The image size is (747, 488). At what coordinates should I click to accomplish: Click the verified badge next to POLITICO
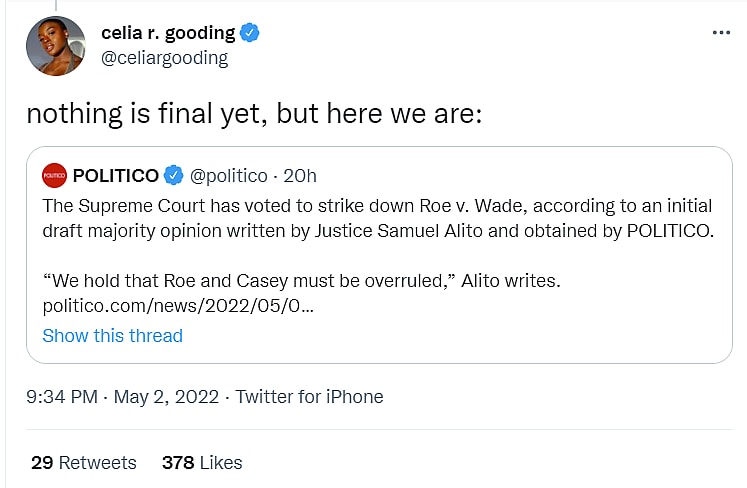pyautogui.click(x=173, y=176)
